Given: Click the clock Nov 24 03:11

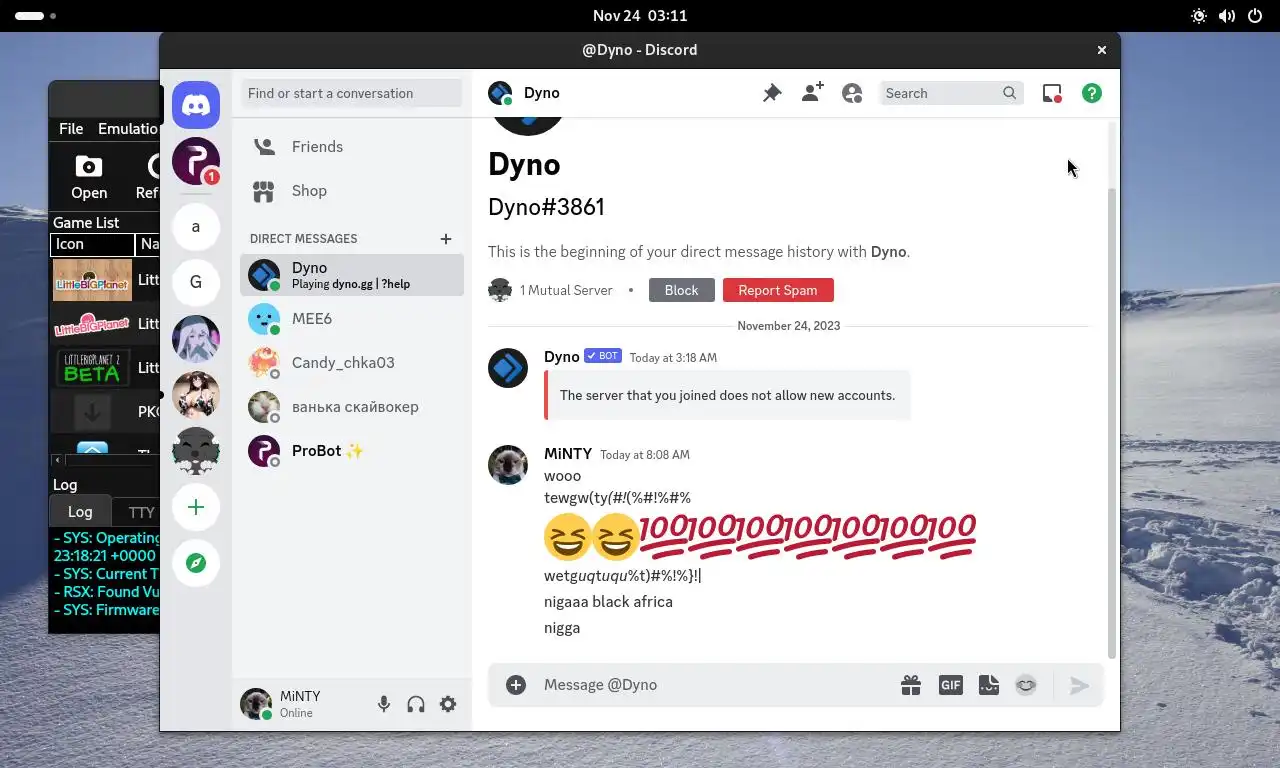Looking at the screenshot, I should pyautogui.click(x=640, y=16).
